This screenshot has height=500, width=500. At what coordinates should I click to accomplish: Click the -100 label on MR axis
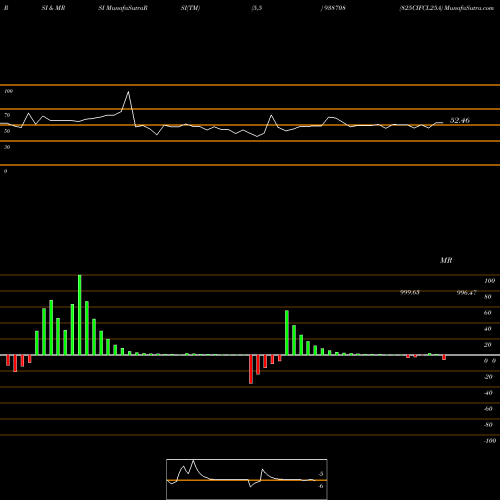tap(490, 441)
